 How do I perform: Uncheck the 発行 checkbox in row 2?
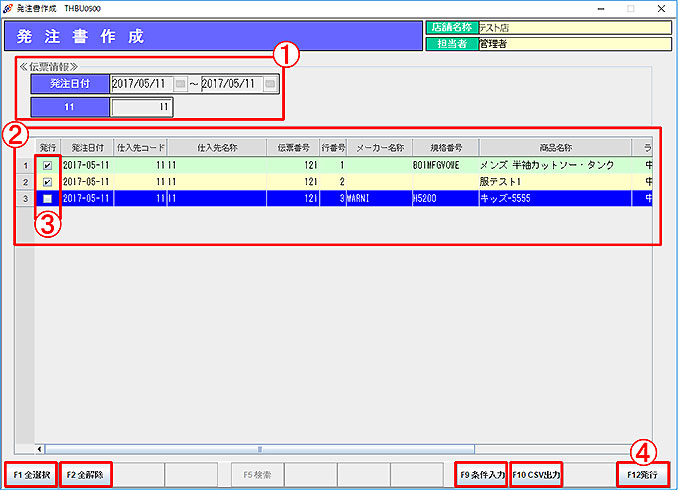(47, 182)
